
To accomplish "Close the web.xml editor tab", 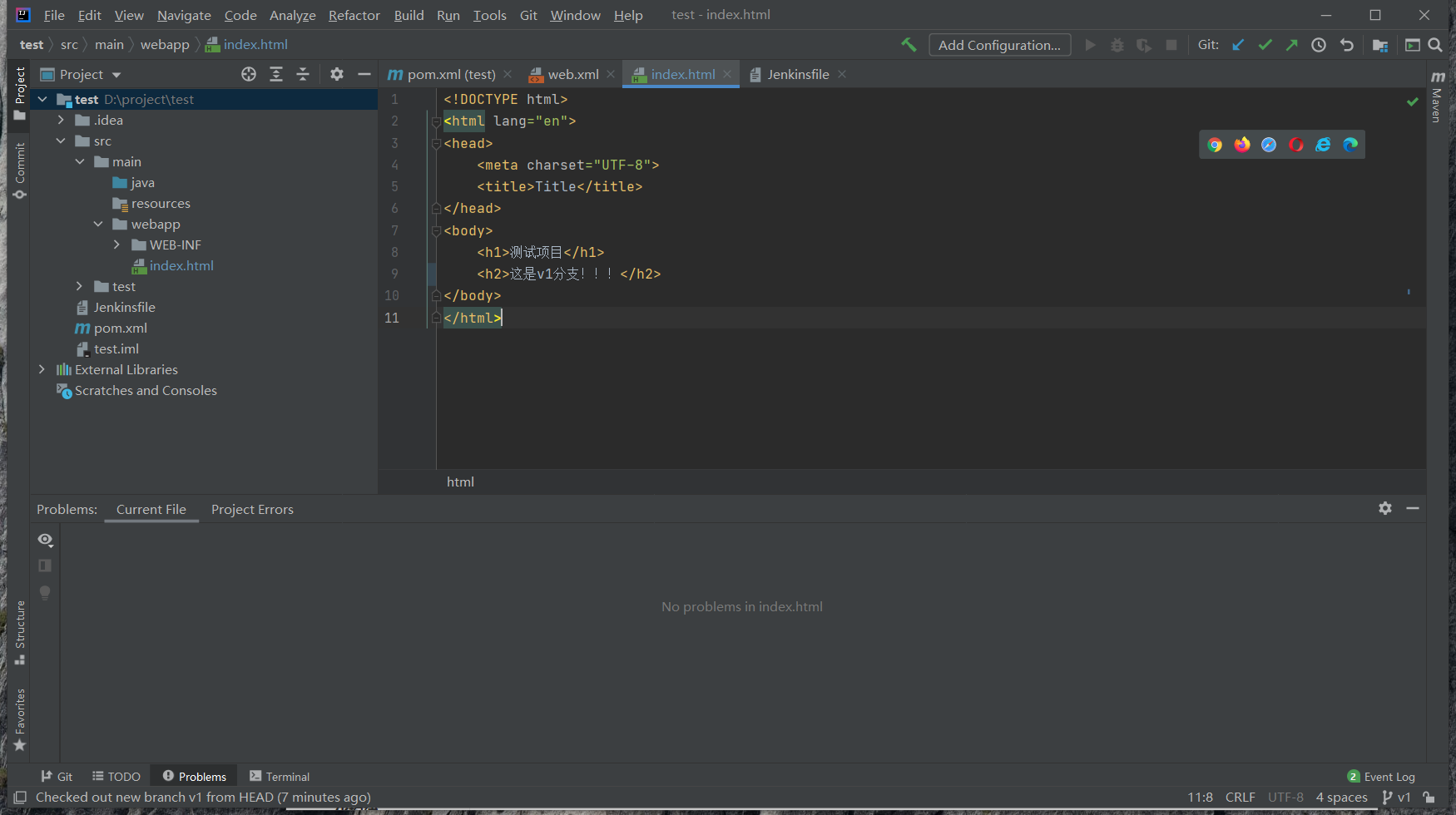I will pos(611,74).
